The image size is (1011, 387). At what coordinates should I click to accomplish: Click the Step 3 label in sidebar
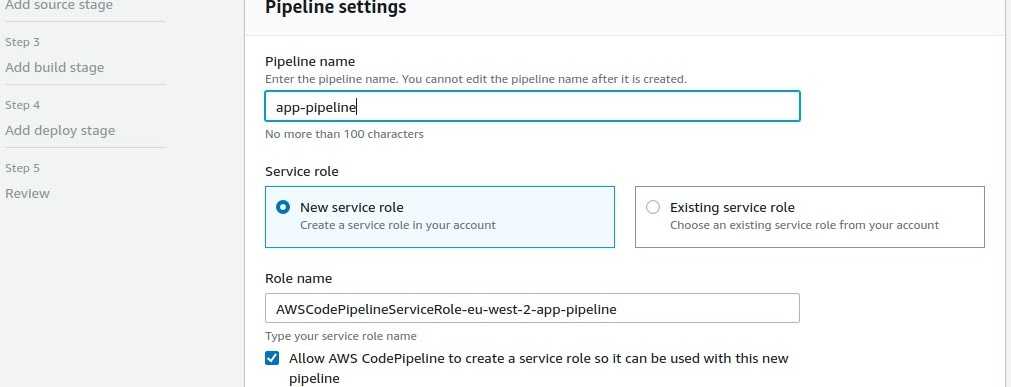(23, 42)
